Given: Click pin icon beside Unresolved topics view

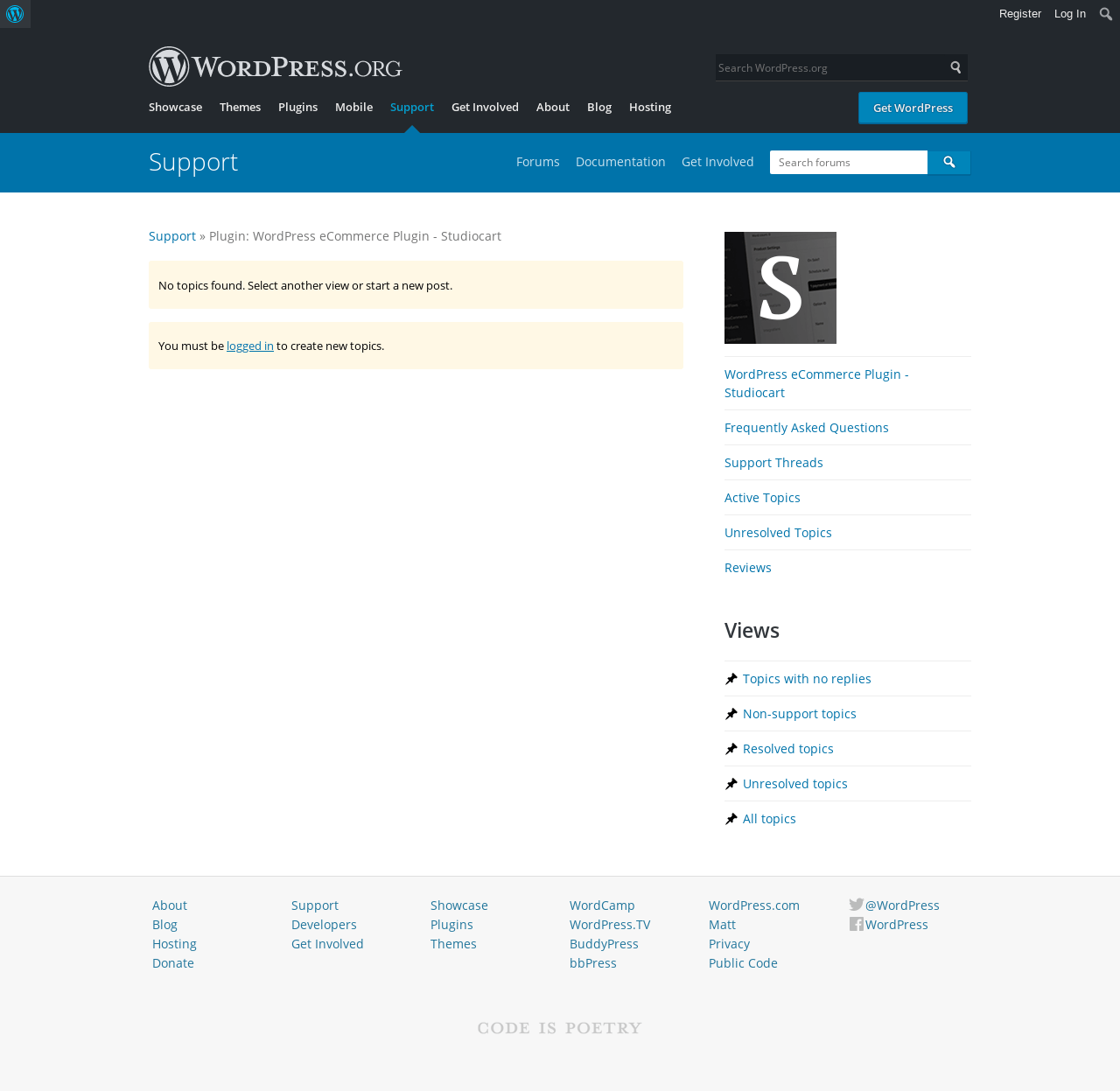Looking at the screenshot, I should pos(731,784).
